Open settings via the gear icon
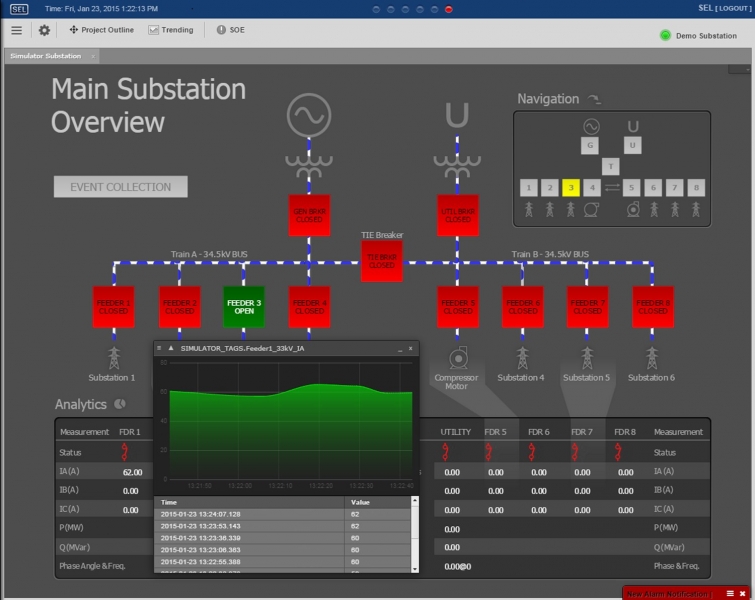Screen dimensions: 755x600 44,30
